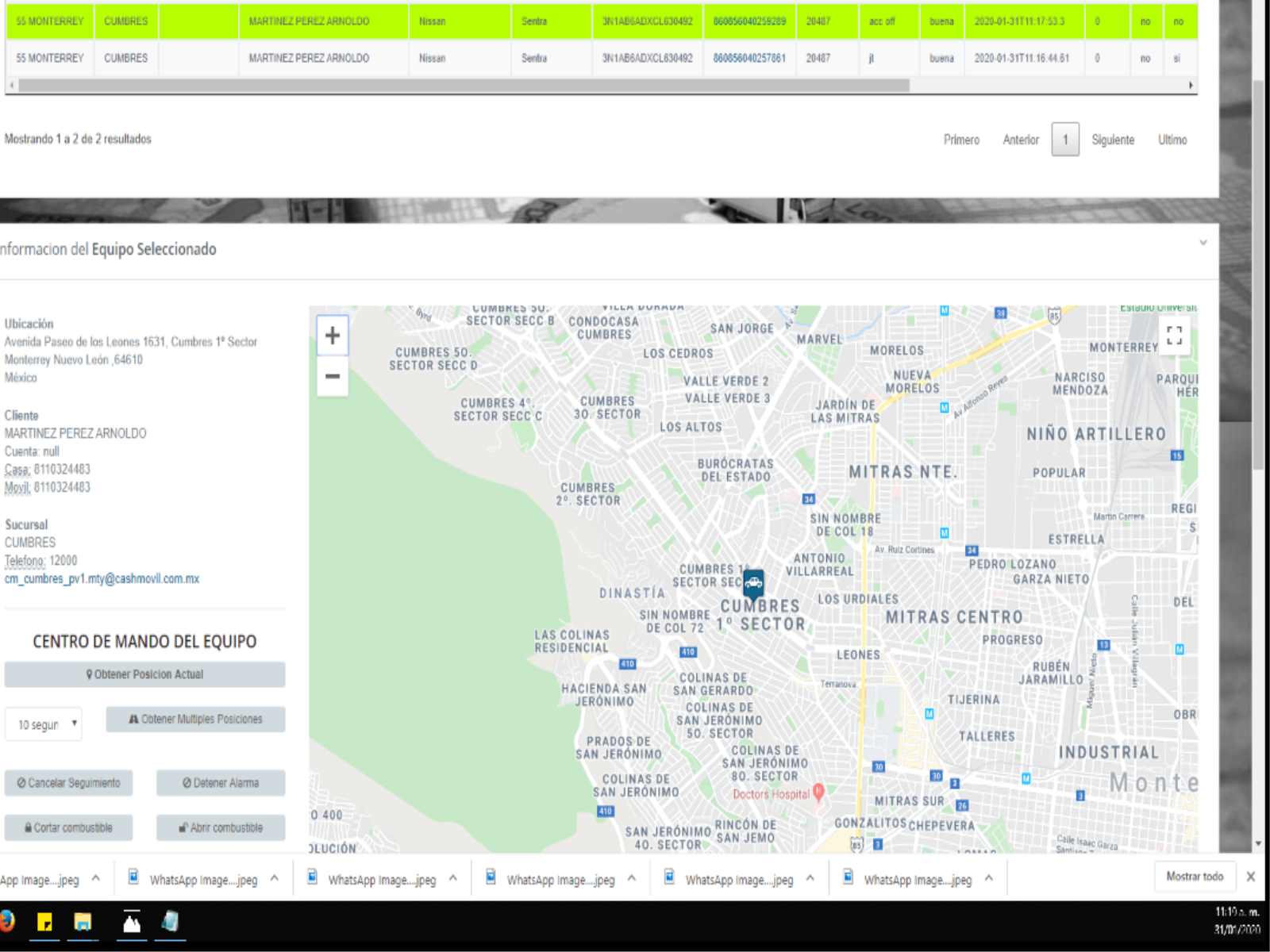Click the 'acc off' cell
Viewport: 1270px width, 952px height.
pos(889,21)
